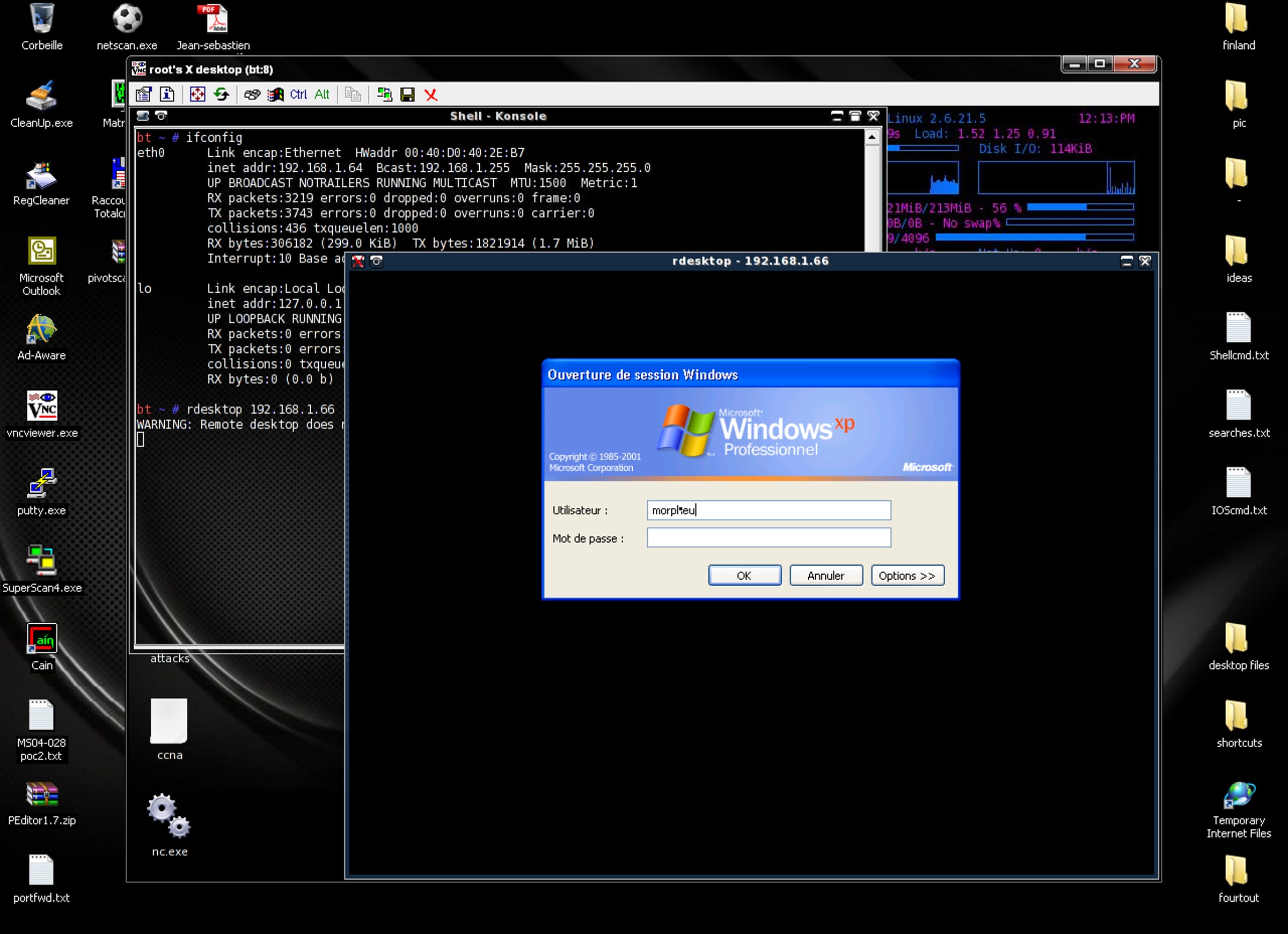The image size is (1288, 934).
Task: Select nc.exe gears icon
Action: [169, 825]
